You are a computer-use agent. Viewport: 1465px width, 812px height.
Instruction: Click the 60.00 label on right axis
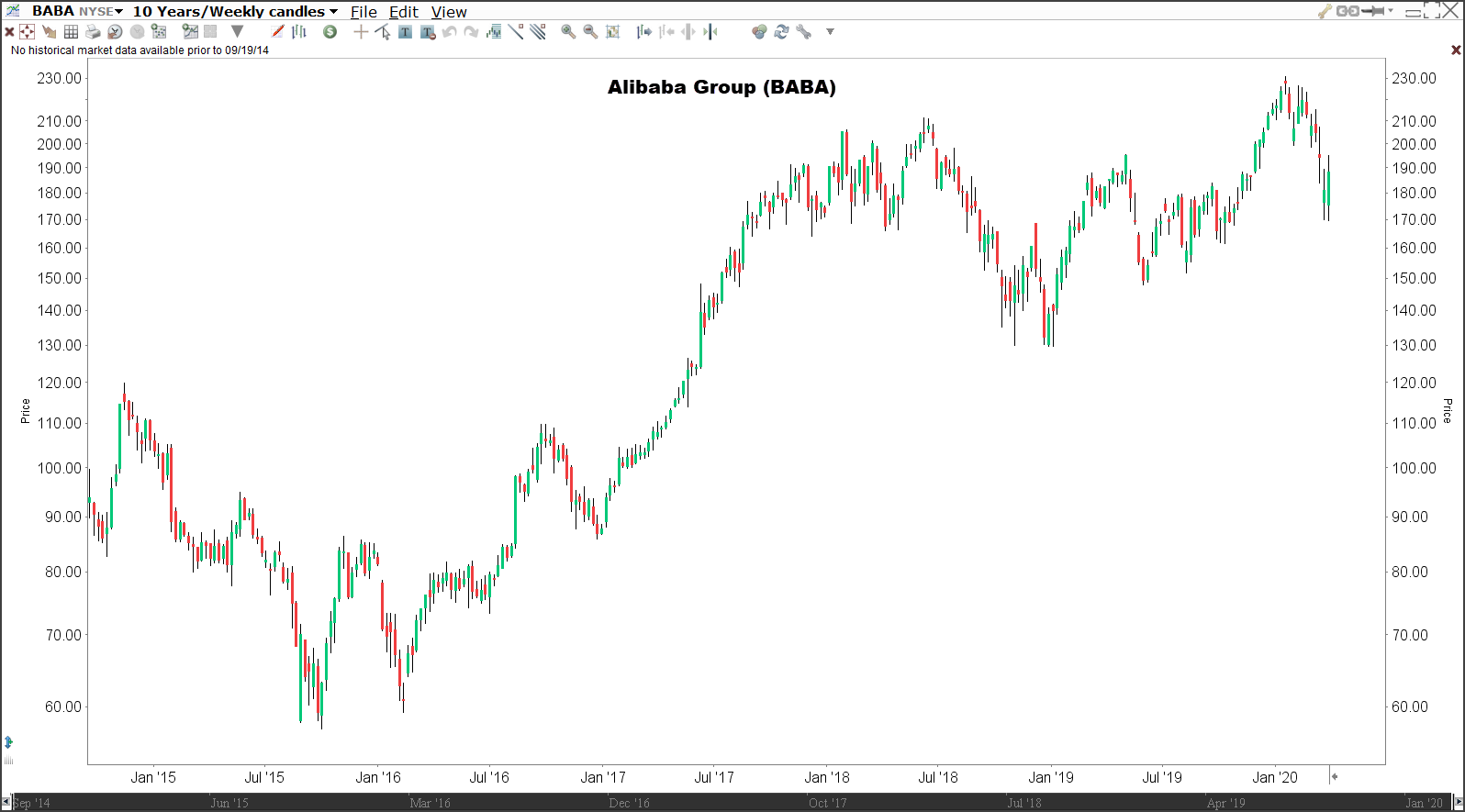[1410, 706]
